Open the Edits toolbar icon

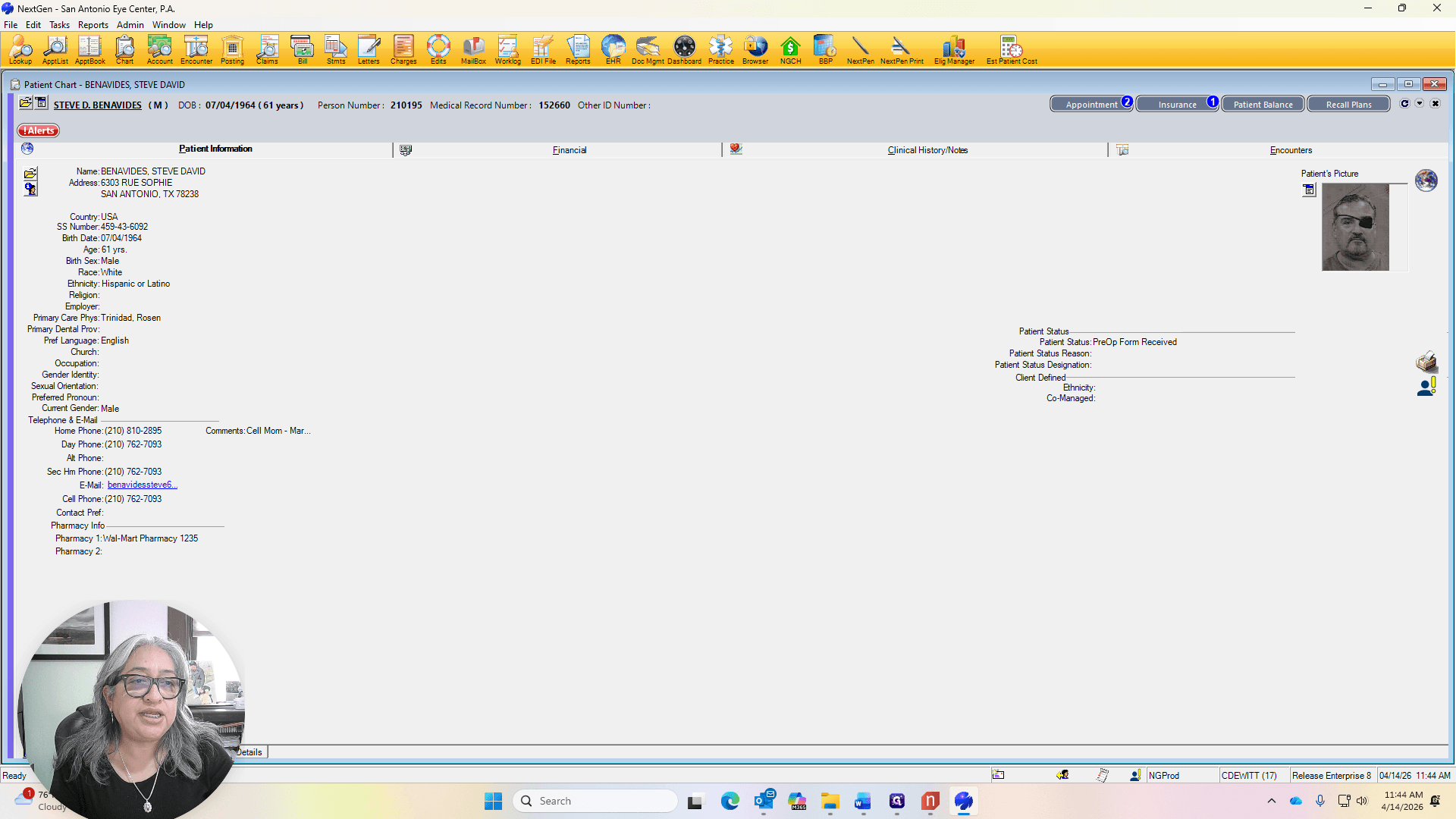click(x=438, y=49)
